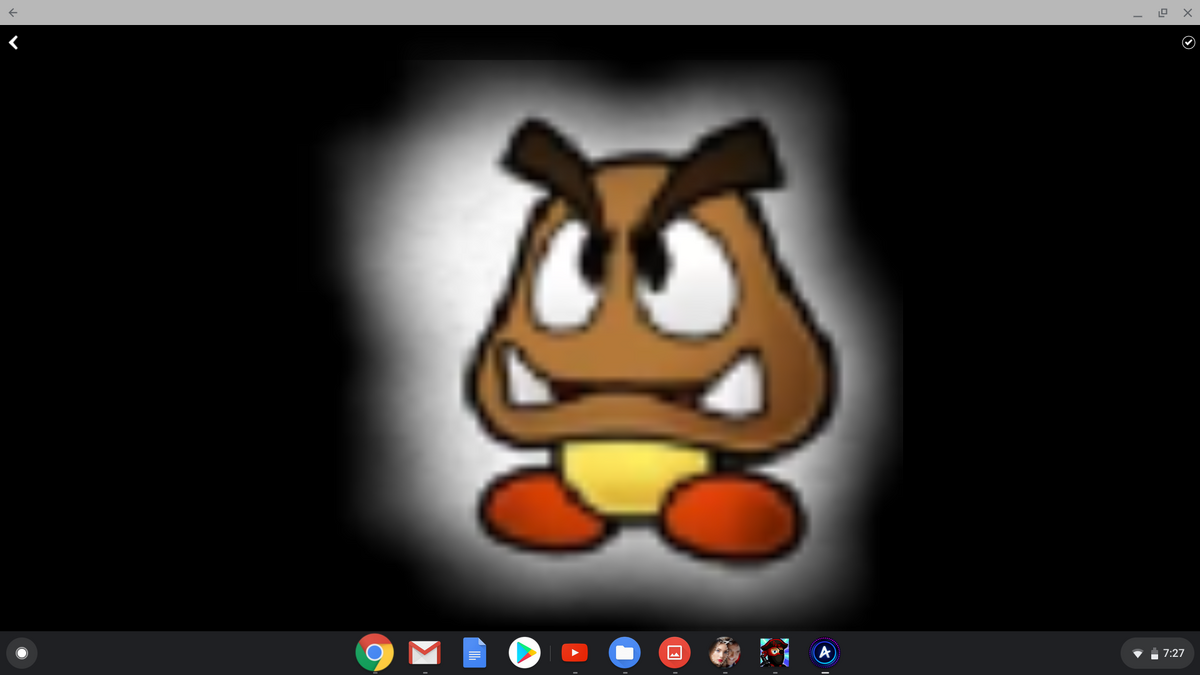Click the checkmark confirm icon

1188,42
